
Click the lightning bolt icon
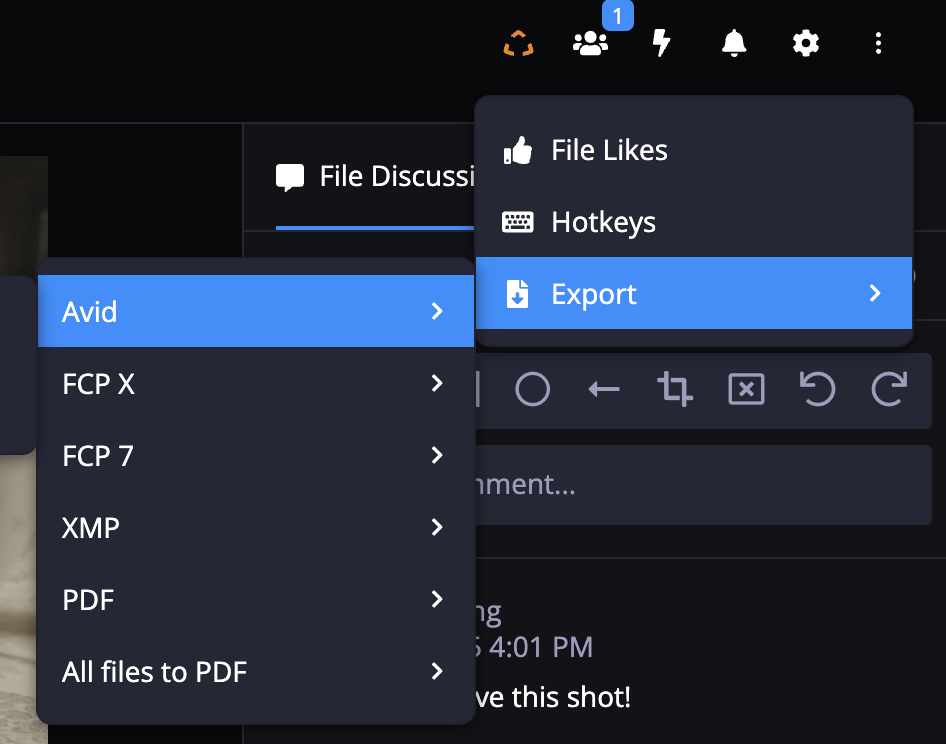click(x=662, y=43)
